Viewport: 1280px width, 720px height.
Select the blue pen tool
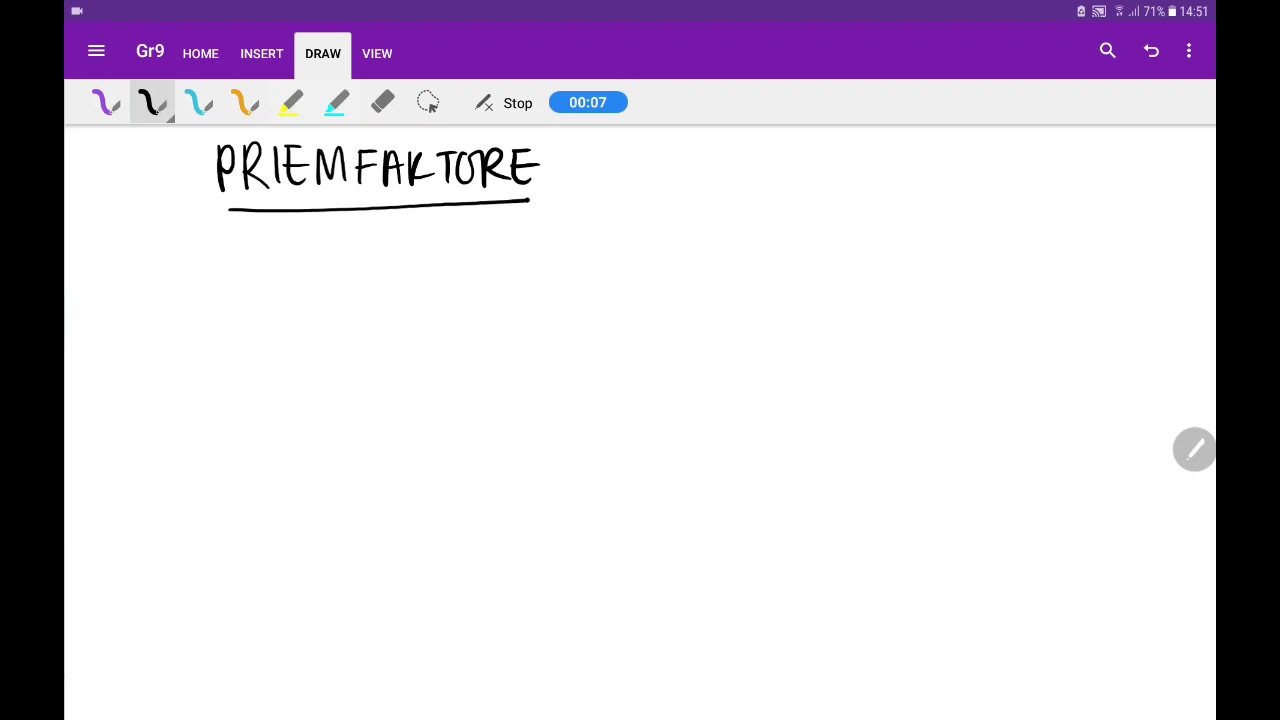[x=198, y=102]
